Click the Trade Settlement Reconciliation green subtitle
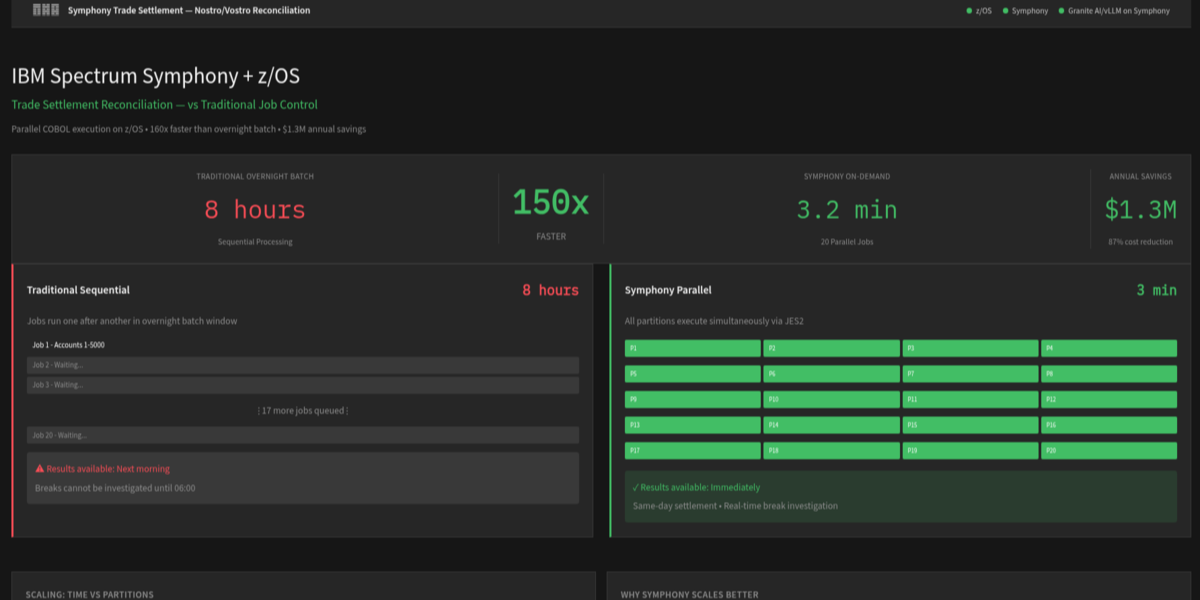Image resolution: width=1200 pixels, height=600 pixels. click(164, 104)
